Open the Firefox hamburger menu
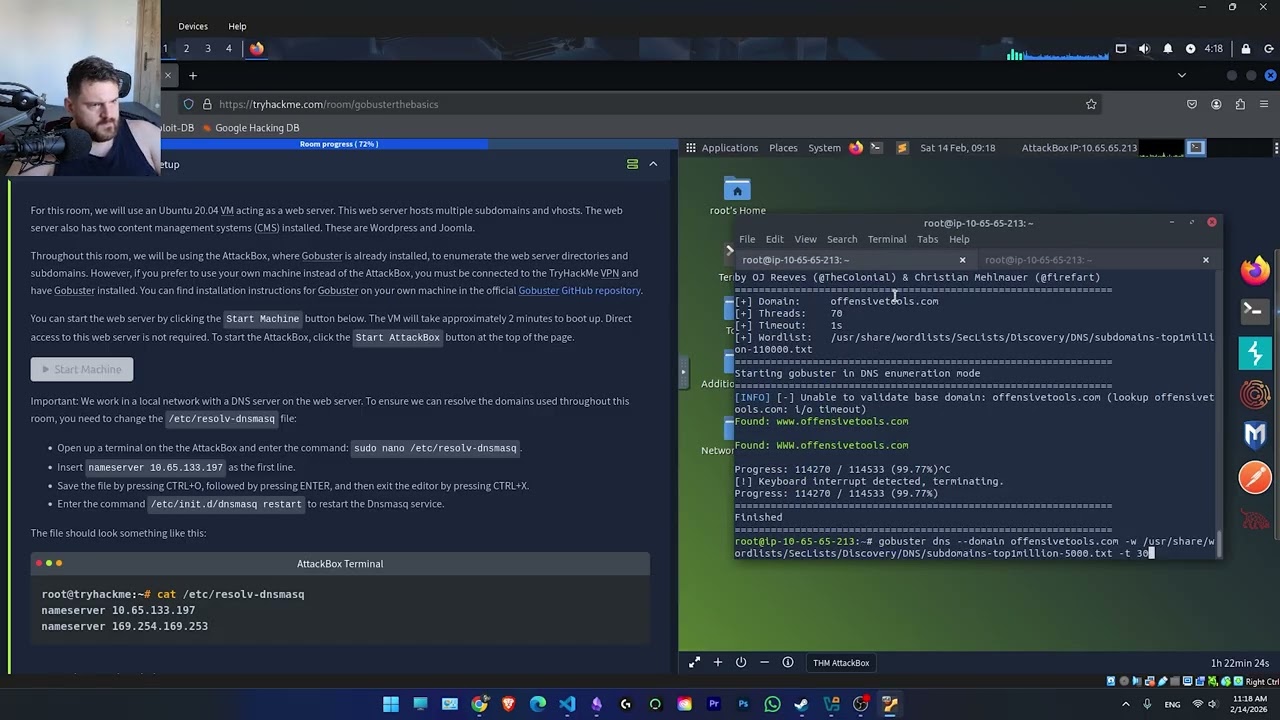Viewport: 1280px width, 720px height. tap(1265, 104)
